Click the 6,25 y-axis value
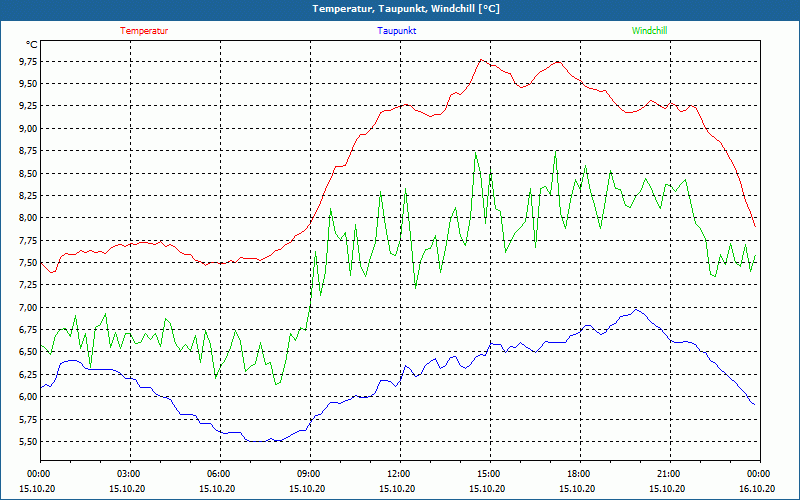Image resolution: width=800 pixels, height=500 pixels. (28, 374)
